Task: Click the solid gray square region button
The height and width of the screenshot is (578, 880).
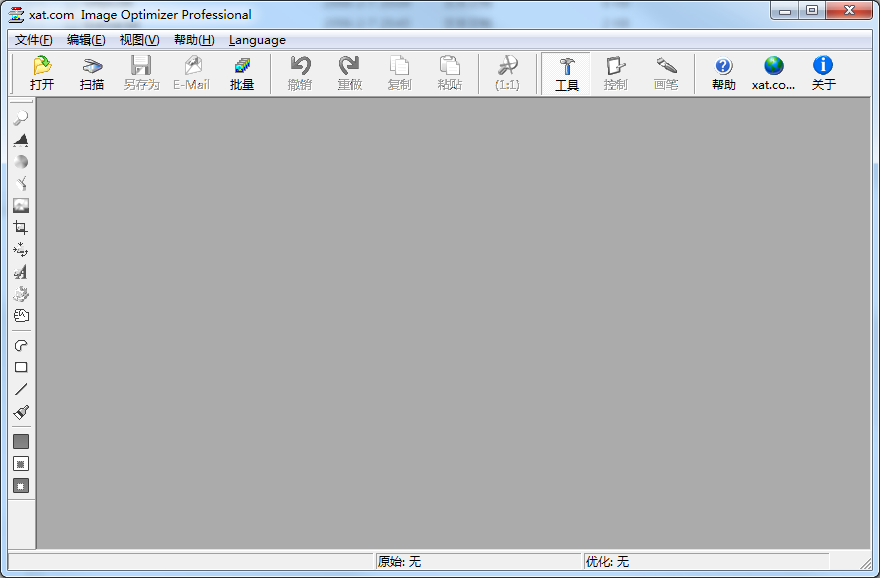Action: [x=21, y=442]
